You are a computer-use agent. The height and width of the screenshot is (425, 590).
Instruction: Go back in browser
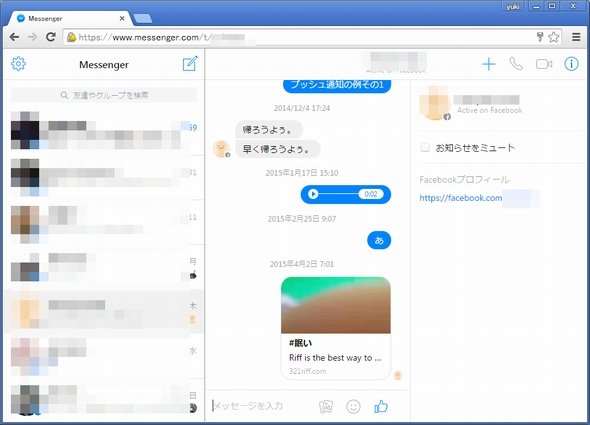click(x=14, y=37)
